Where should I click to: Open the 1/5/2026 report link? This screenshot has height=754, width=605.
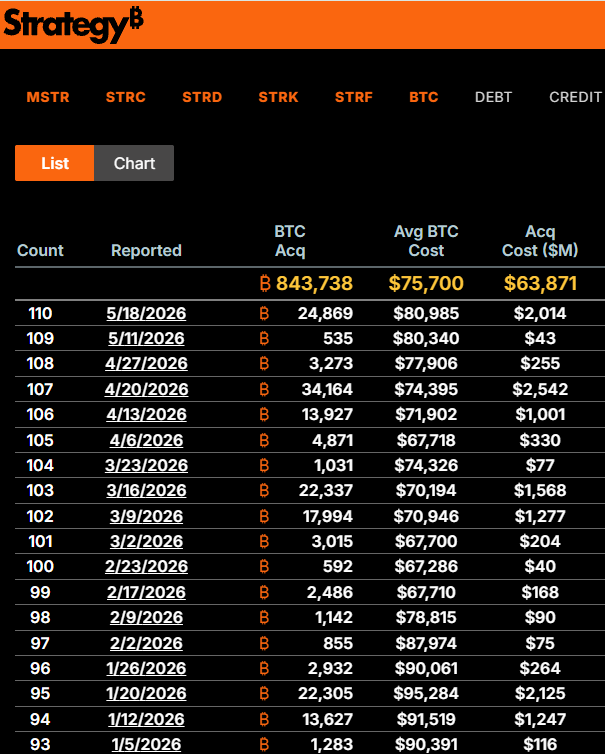(146, 744)
